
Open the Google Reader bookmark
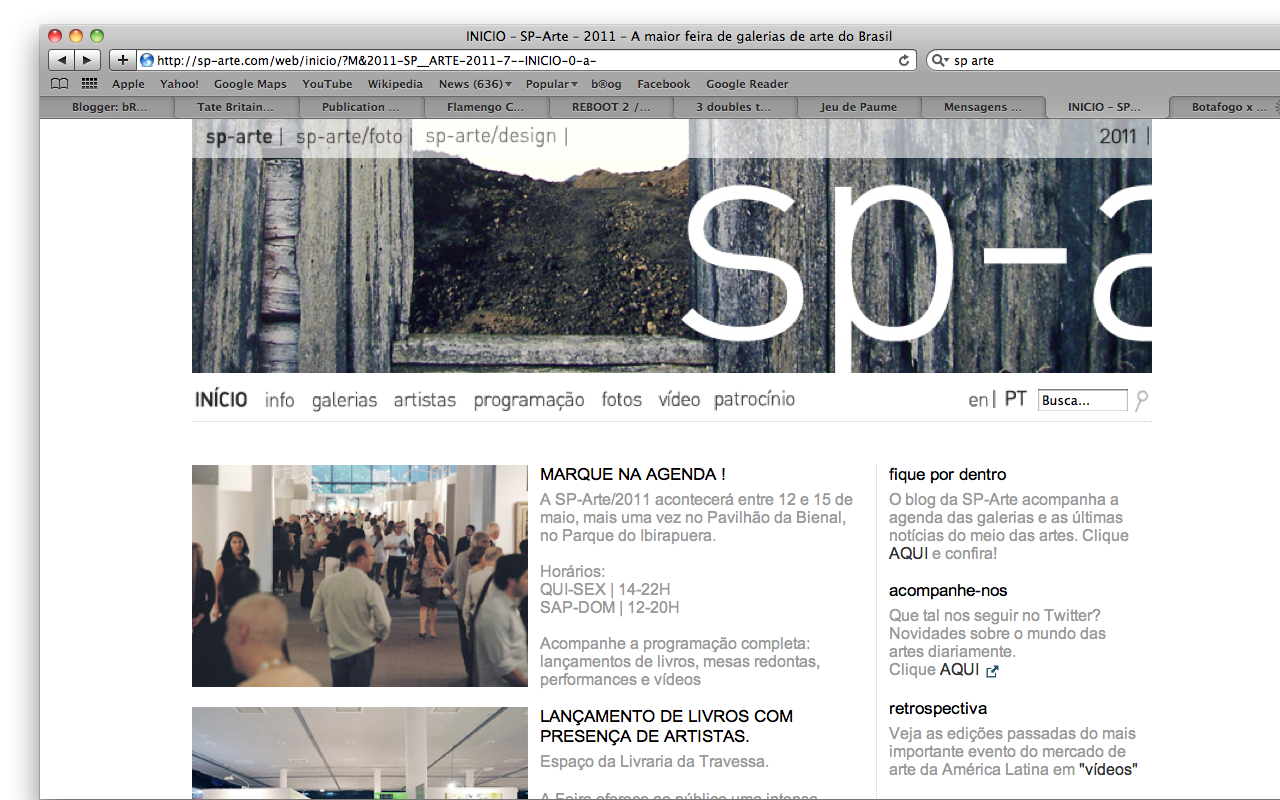[x=747, y=84]
